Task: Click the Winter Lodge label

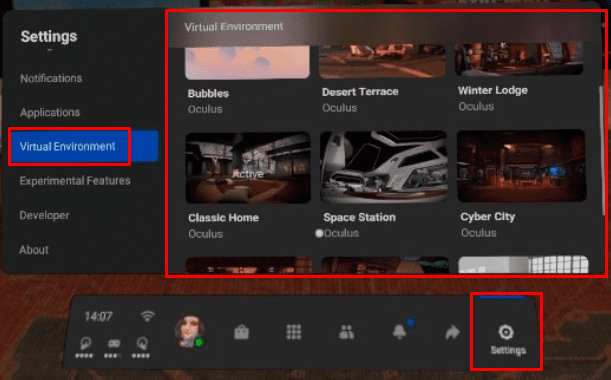Action: tap(493, 90)
